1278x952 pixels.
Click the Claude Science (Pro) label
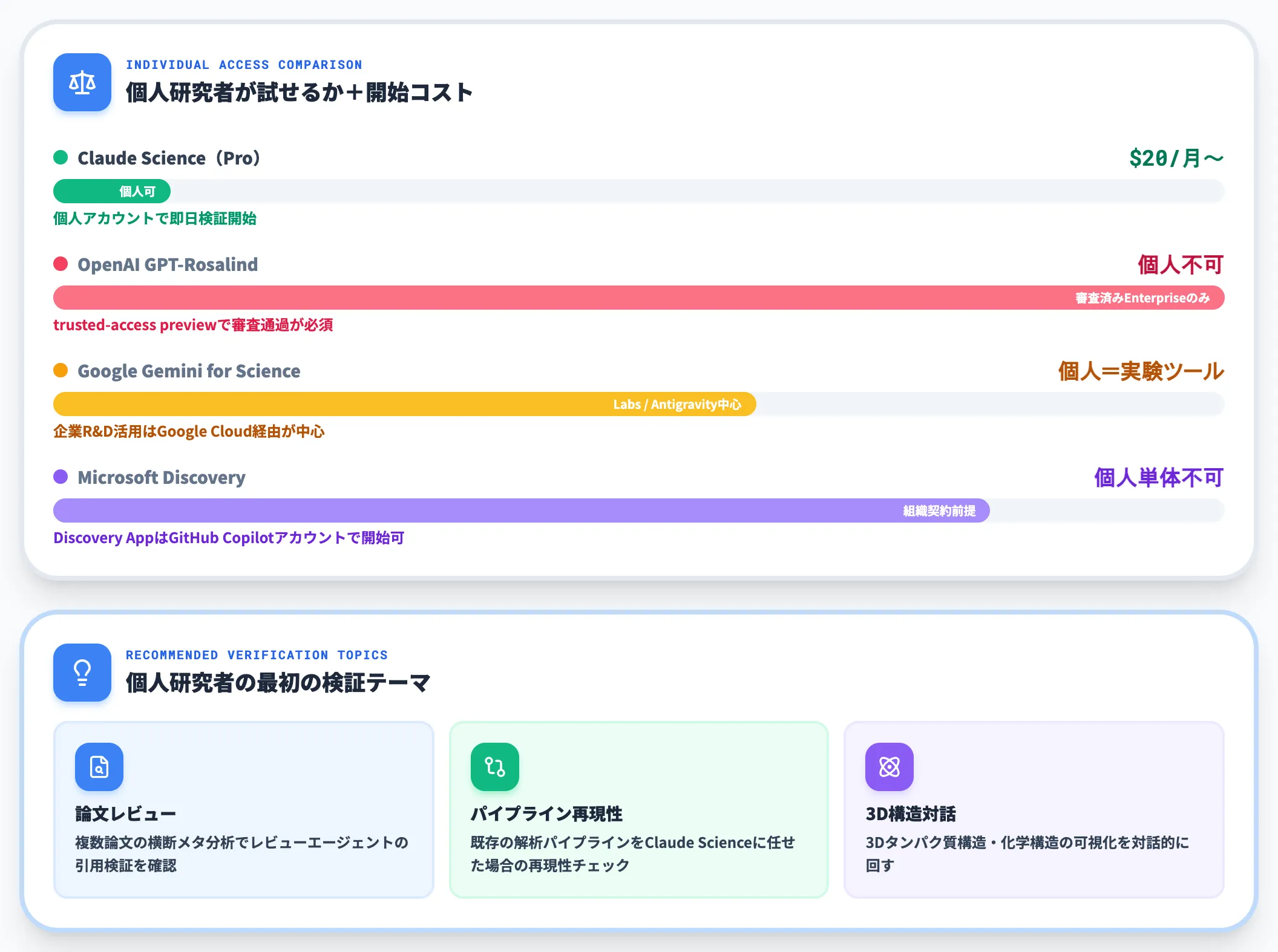coord(169,158)
